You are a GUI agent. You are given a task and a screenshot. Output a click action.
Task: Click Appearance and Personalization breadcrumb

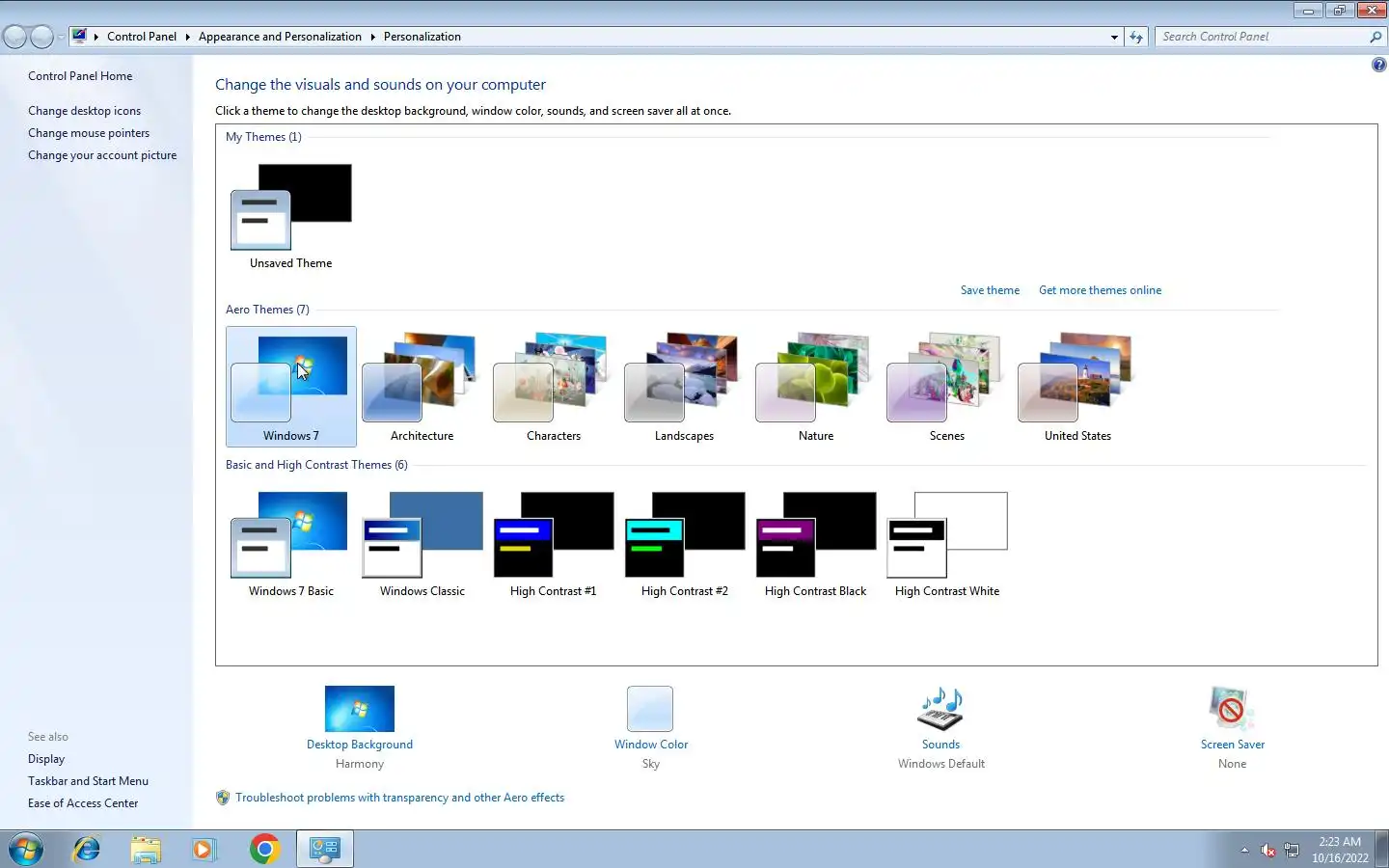point(280,37)
